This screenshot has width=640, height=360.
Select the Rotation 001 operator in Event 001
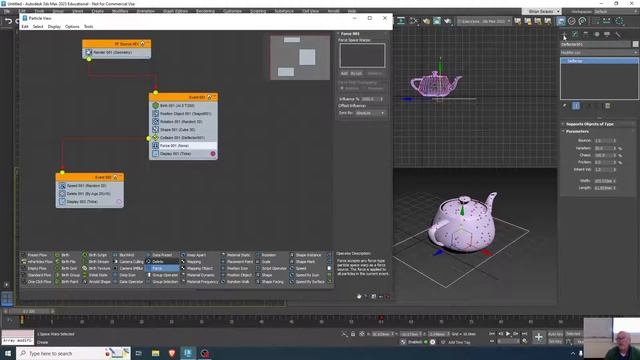[183, 122]
